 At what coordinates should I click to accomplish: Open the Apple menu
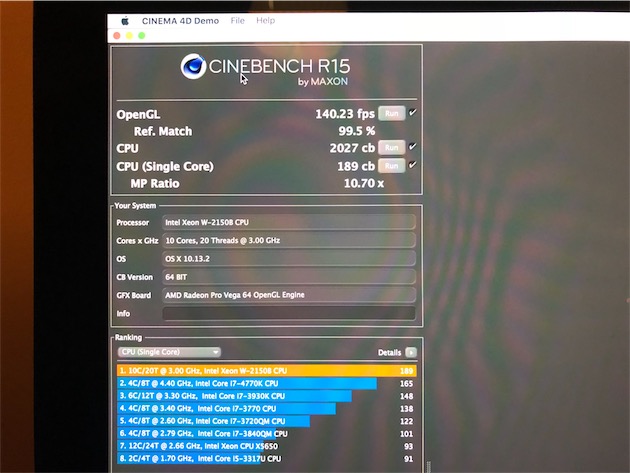coord(125,21)
